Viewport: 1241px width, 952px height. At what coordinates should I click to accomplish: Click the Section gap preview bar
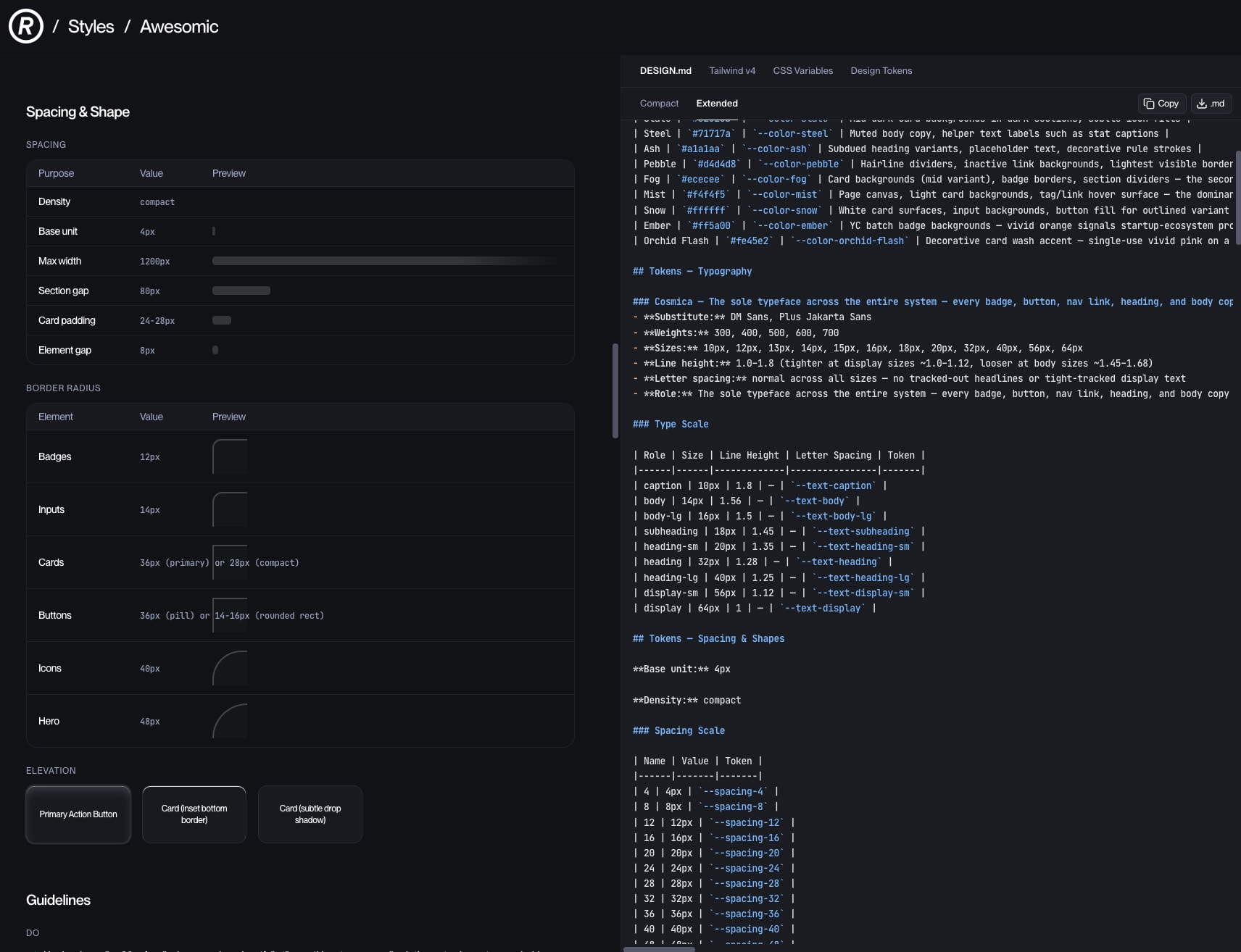[241, 291]
